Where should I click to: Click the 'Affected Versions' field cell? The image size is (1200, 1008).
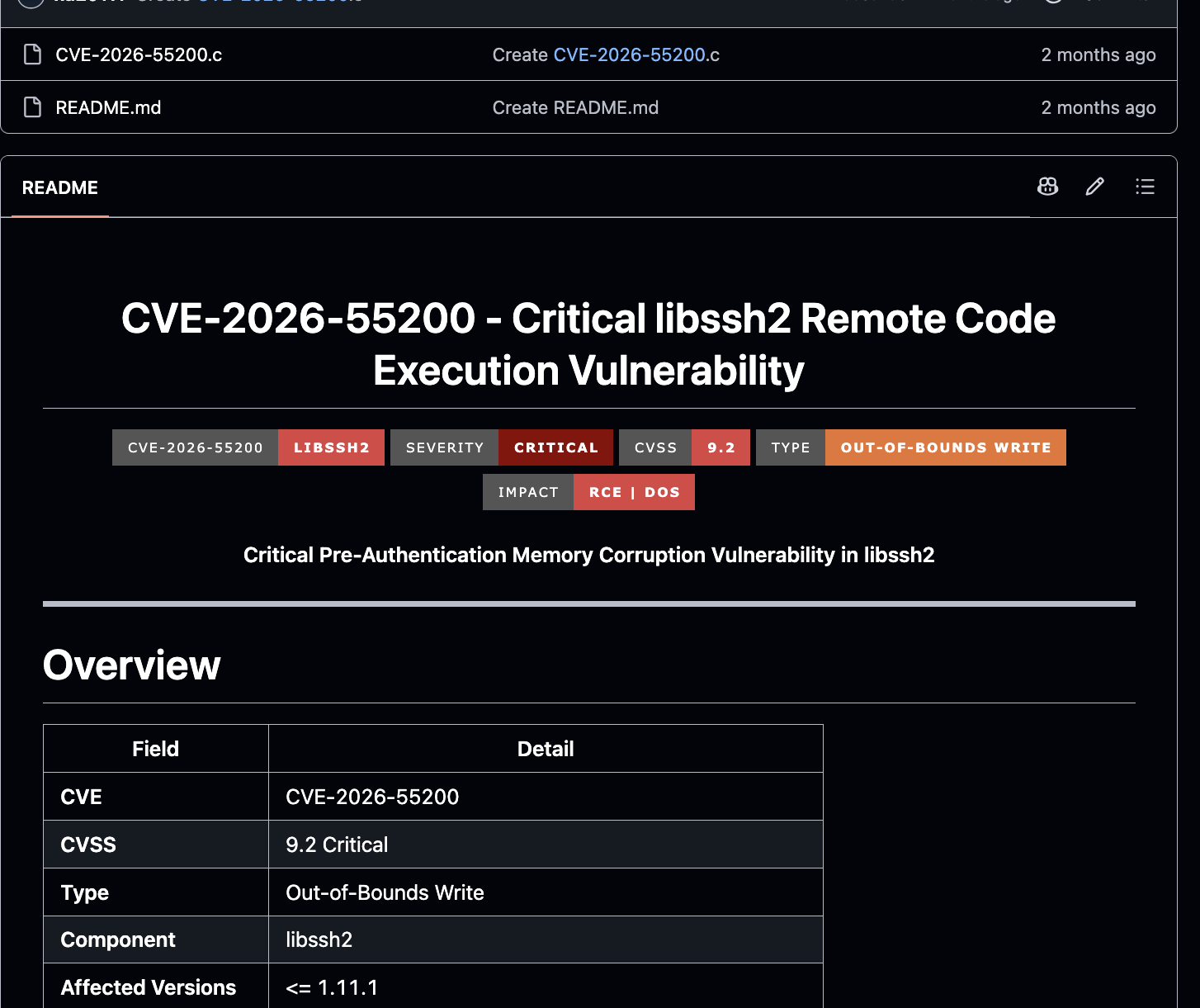tap(156, 986)
